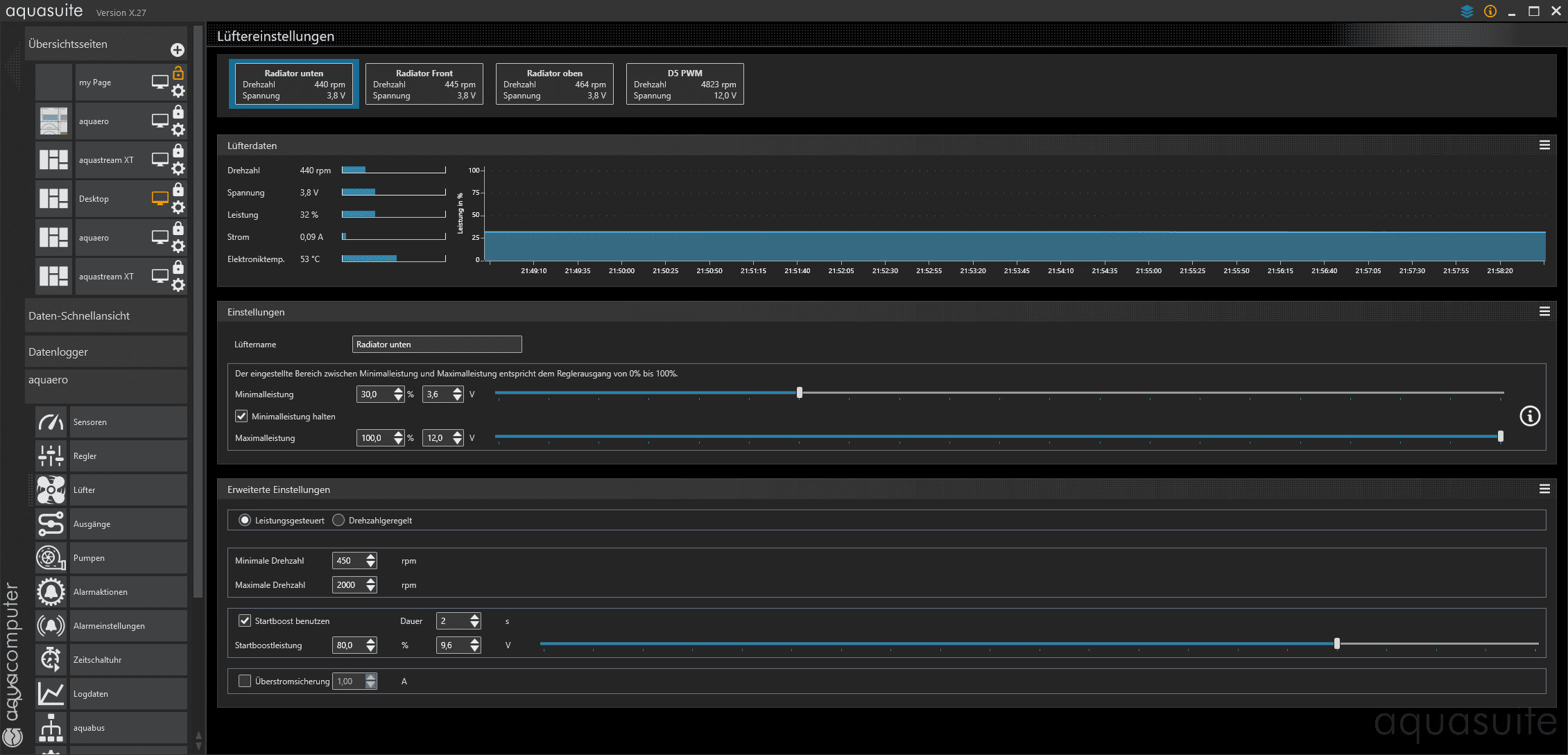This screenshot has width=1568, height=755.
Task: Enable the Überstromsicherung checkbox
Action: (x=245, y=681)
